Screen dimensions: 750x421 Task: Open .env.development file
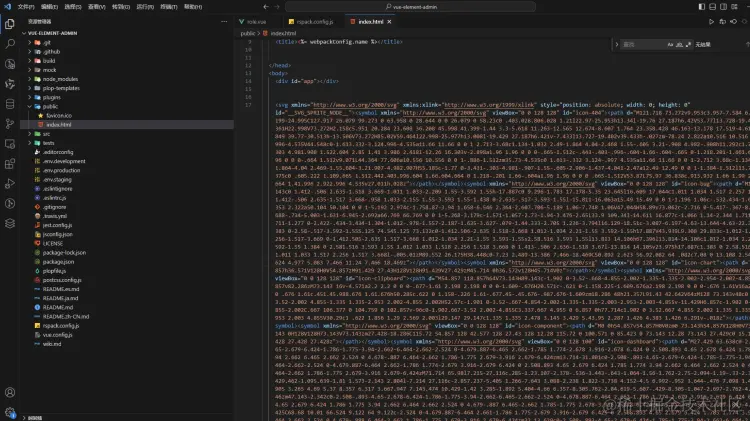[x=127, y=161]
